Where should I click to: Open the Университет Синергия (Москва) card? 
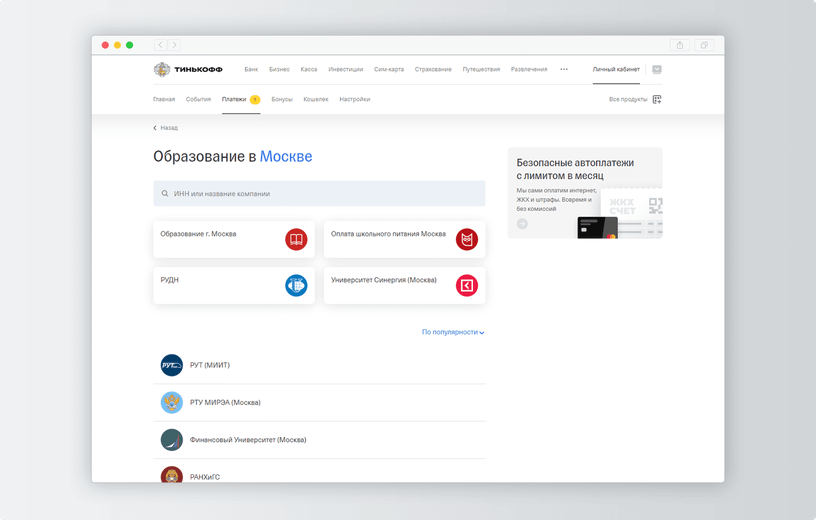pyautogui.click(x=404, y=285)
